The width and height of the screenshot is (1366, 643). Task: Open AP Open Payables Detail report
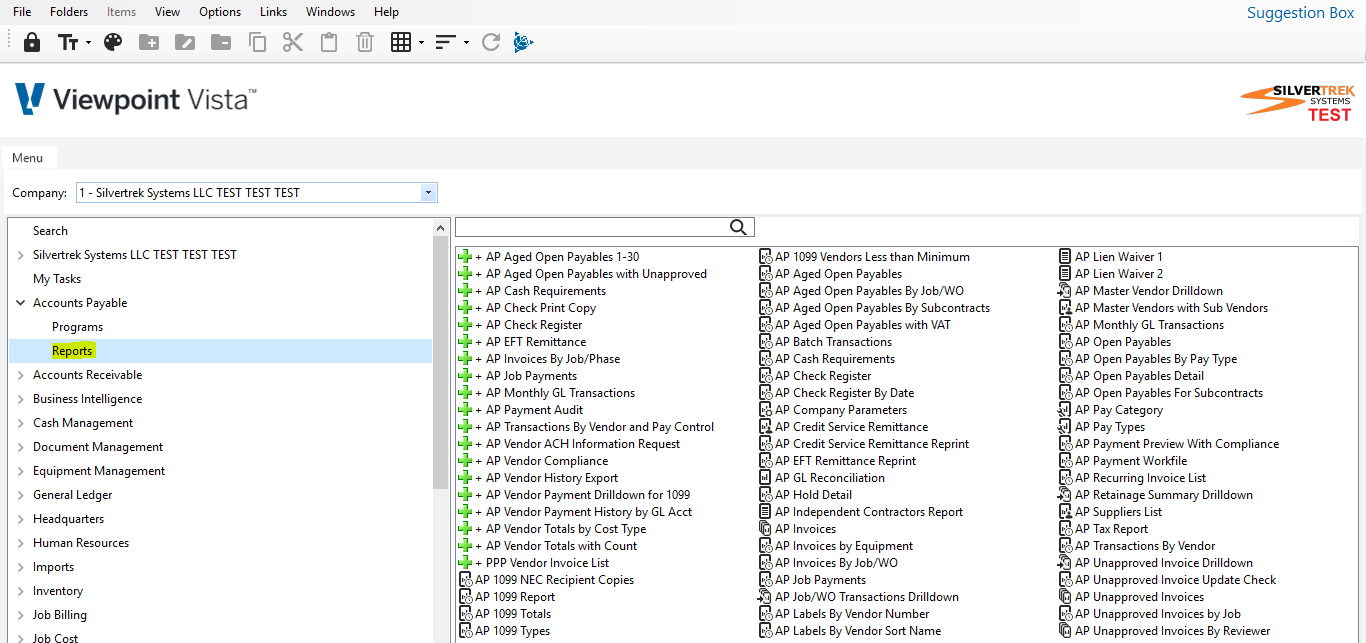tap(1139, 376)
